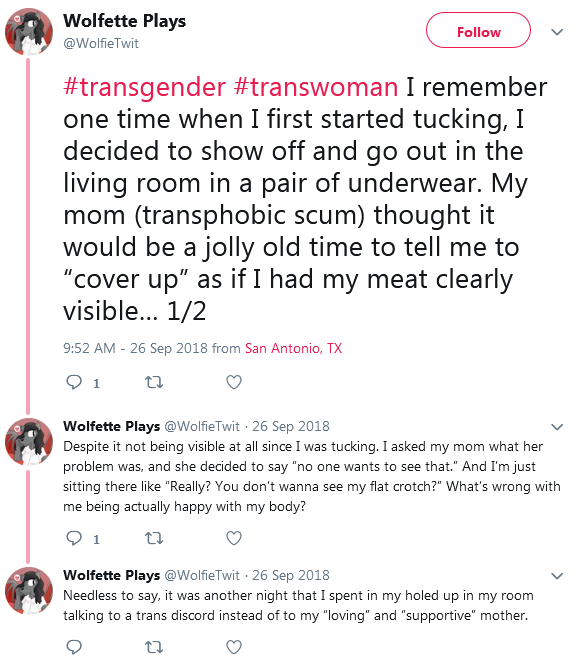Like the trans discord tweet

[234, 646]
